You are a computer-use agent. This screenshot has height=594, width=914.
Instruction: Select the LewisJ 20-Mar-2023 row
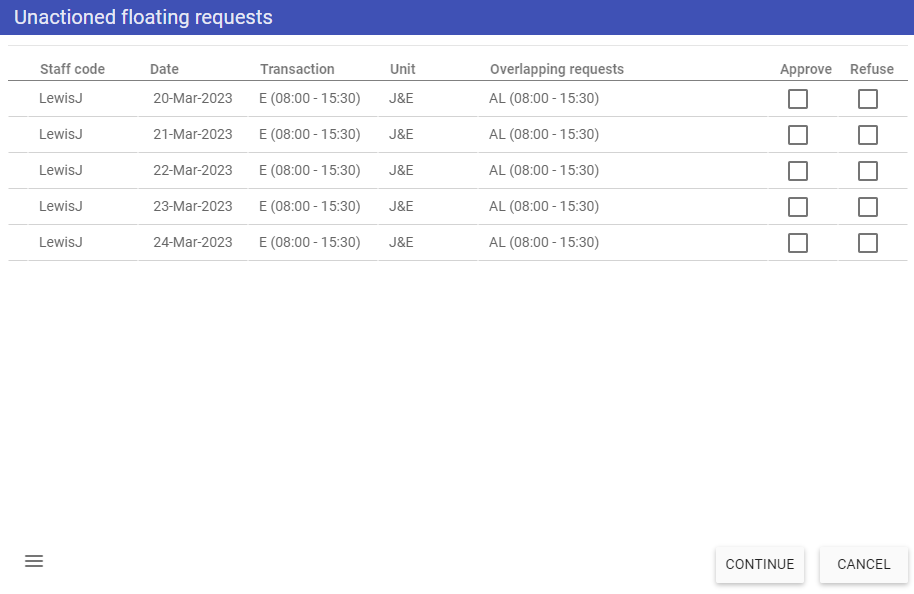tap(458, 99)
